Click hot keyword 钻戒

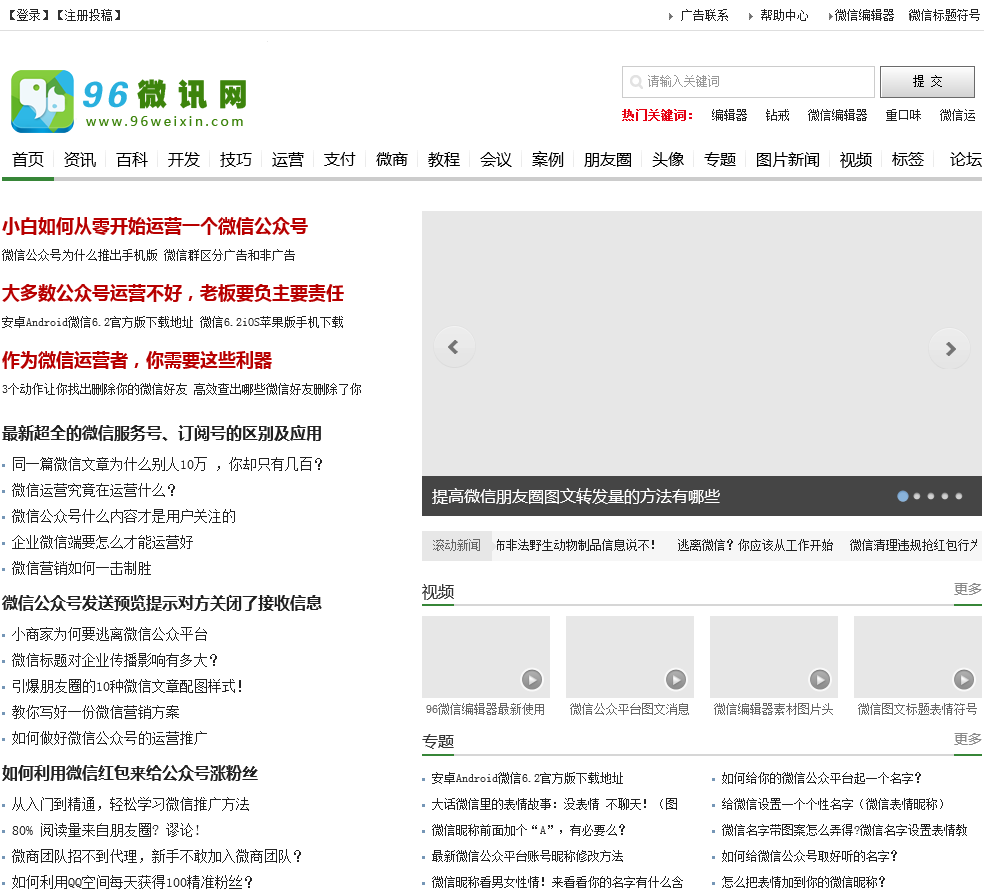click(778, 115)
